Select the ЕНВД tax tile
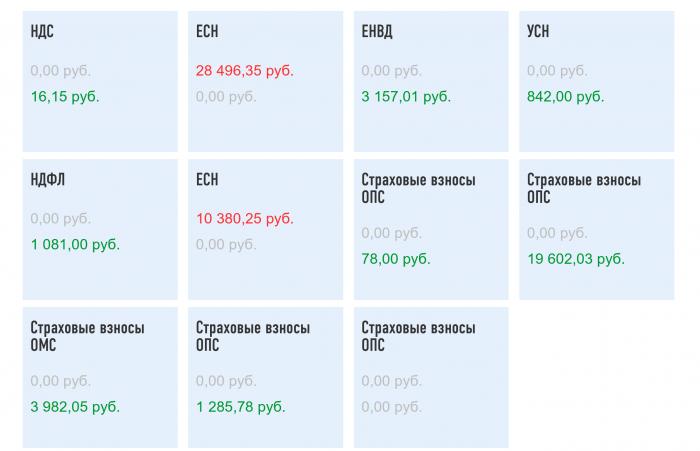This screenshot has width=700, height=451. point(431,81)
